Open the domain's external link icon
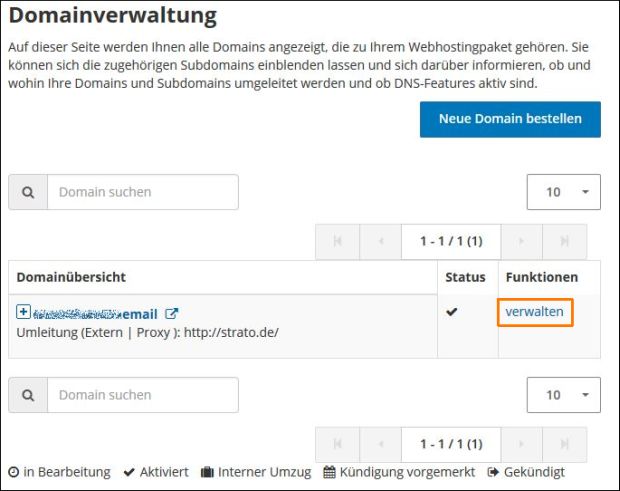The height and width of the screenshot is (491, 620). [171, 313]
